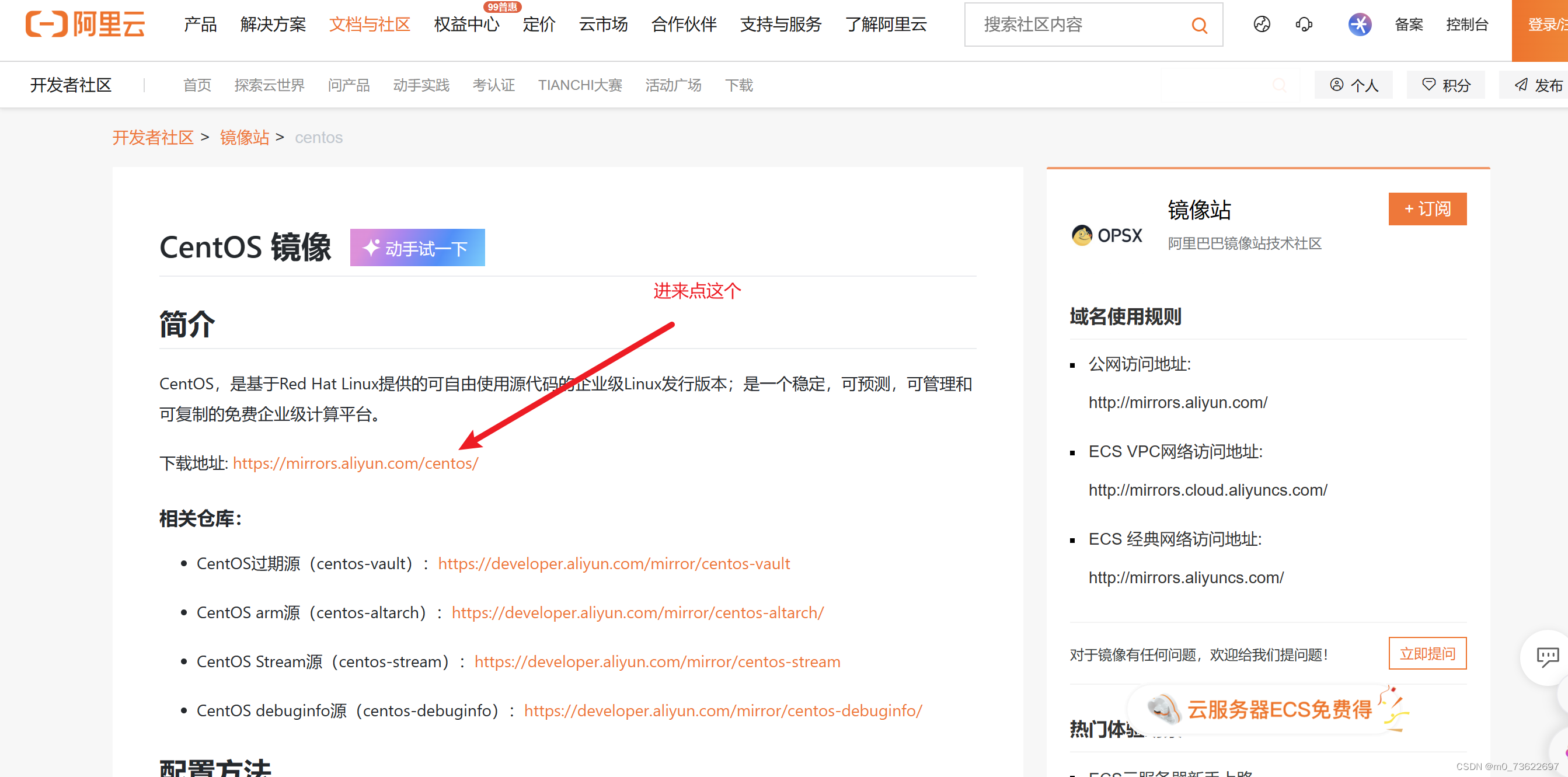
Task: Open the TIANCHI大赛 tab
Action: click(x=580, y=85)
